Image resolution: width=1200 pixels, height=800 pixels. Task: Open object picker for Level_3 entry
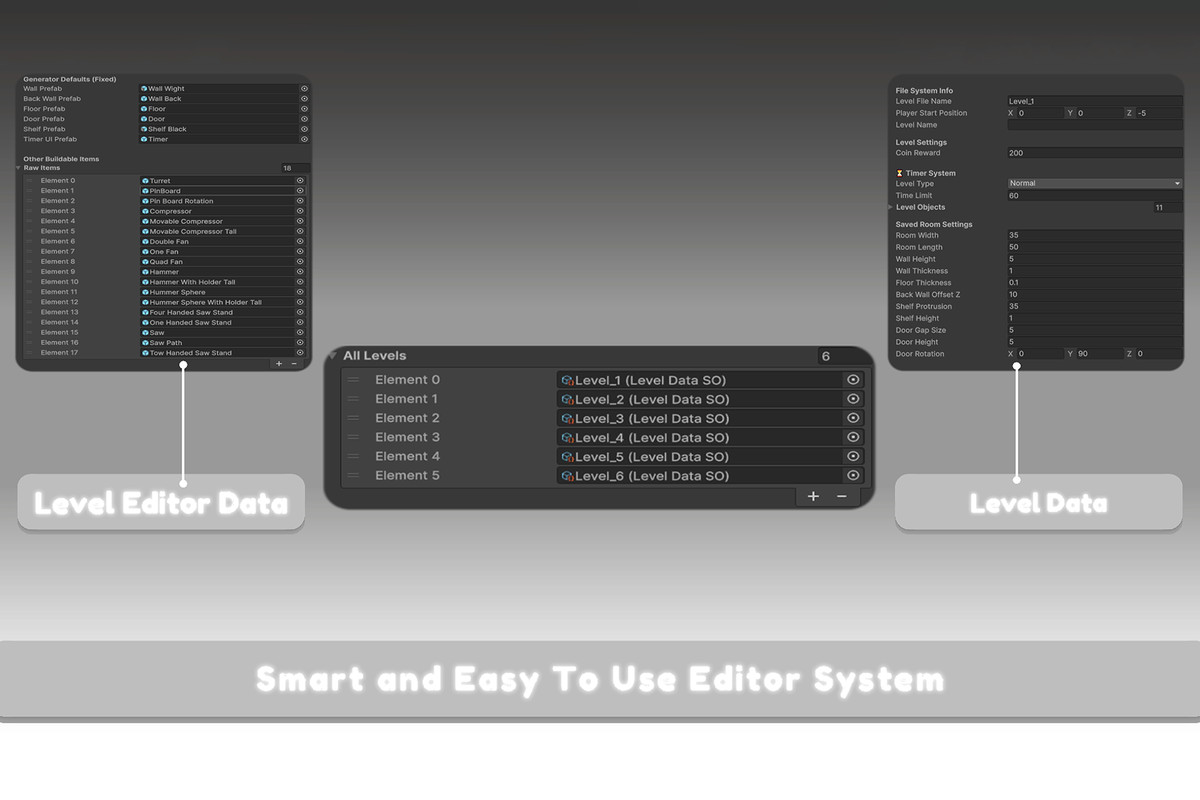click(x=853, y=418)
